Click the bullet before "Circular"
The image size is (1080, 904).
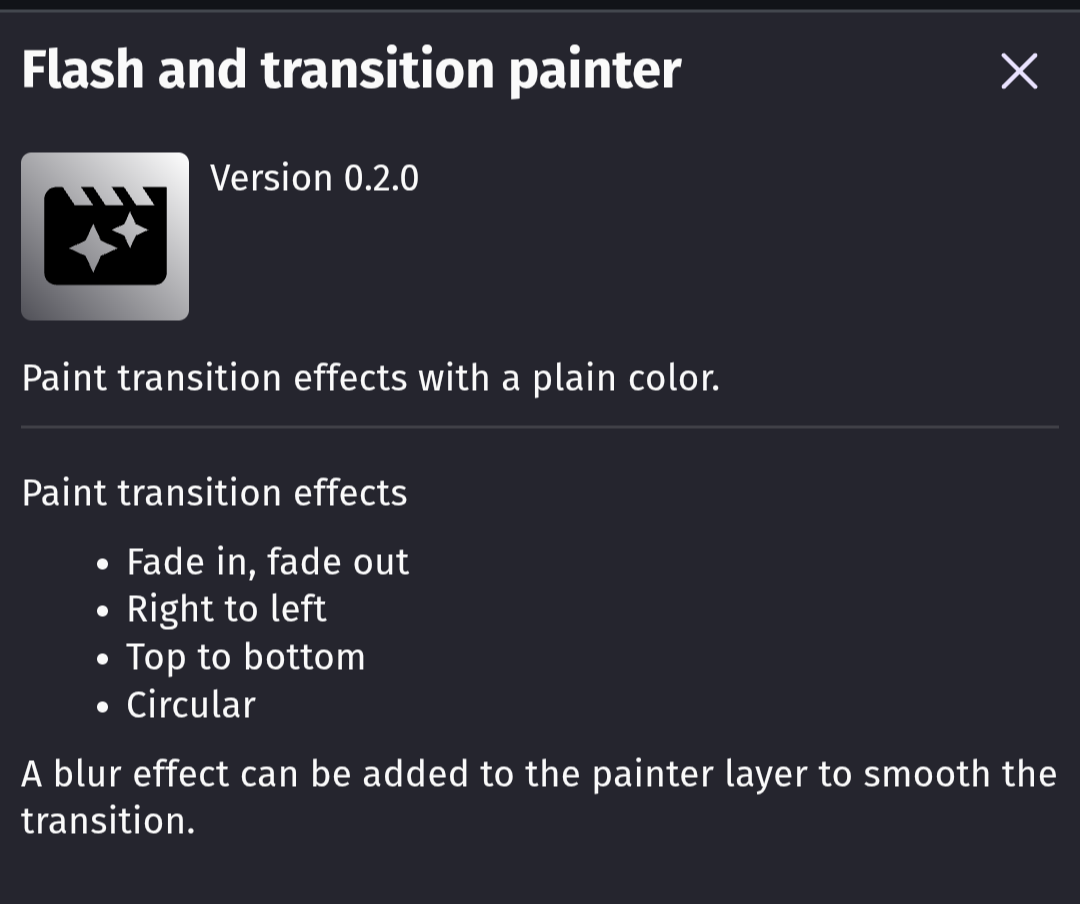pos(103,707)
